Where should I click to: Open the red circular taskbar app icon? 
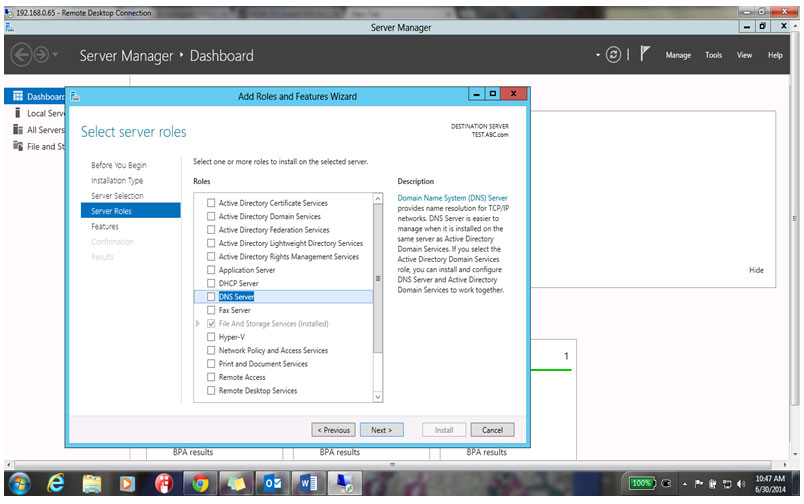(164, 483)
